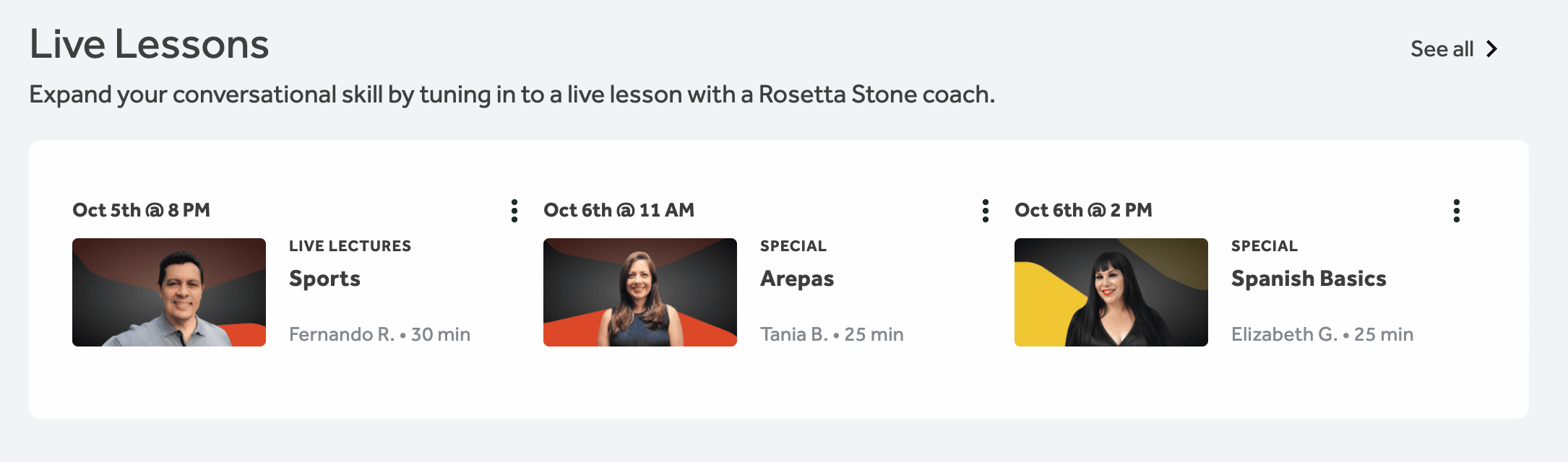Click the chevron arrow beside See all
Image resolution: width=1568 pixels, height=462 pixels.
tap(1491, 49)
